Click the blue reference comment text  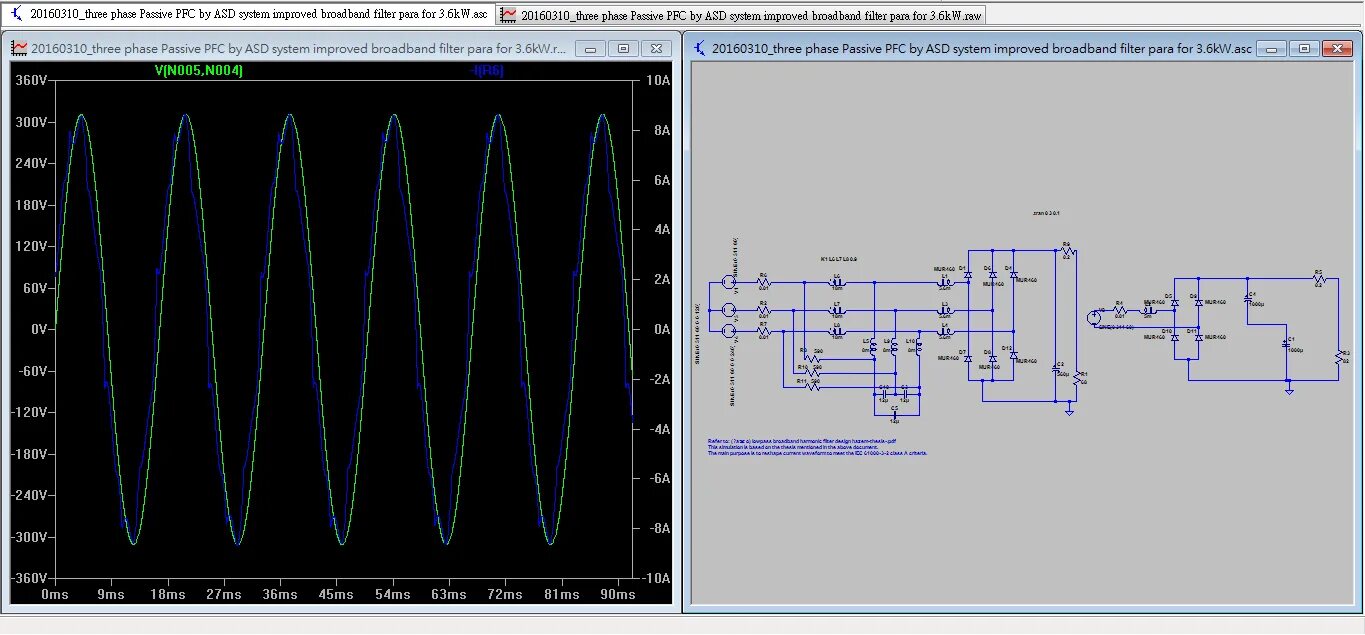(817, 447)
